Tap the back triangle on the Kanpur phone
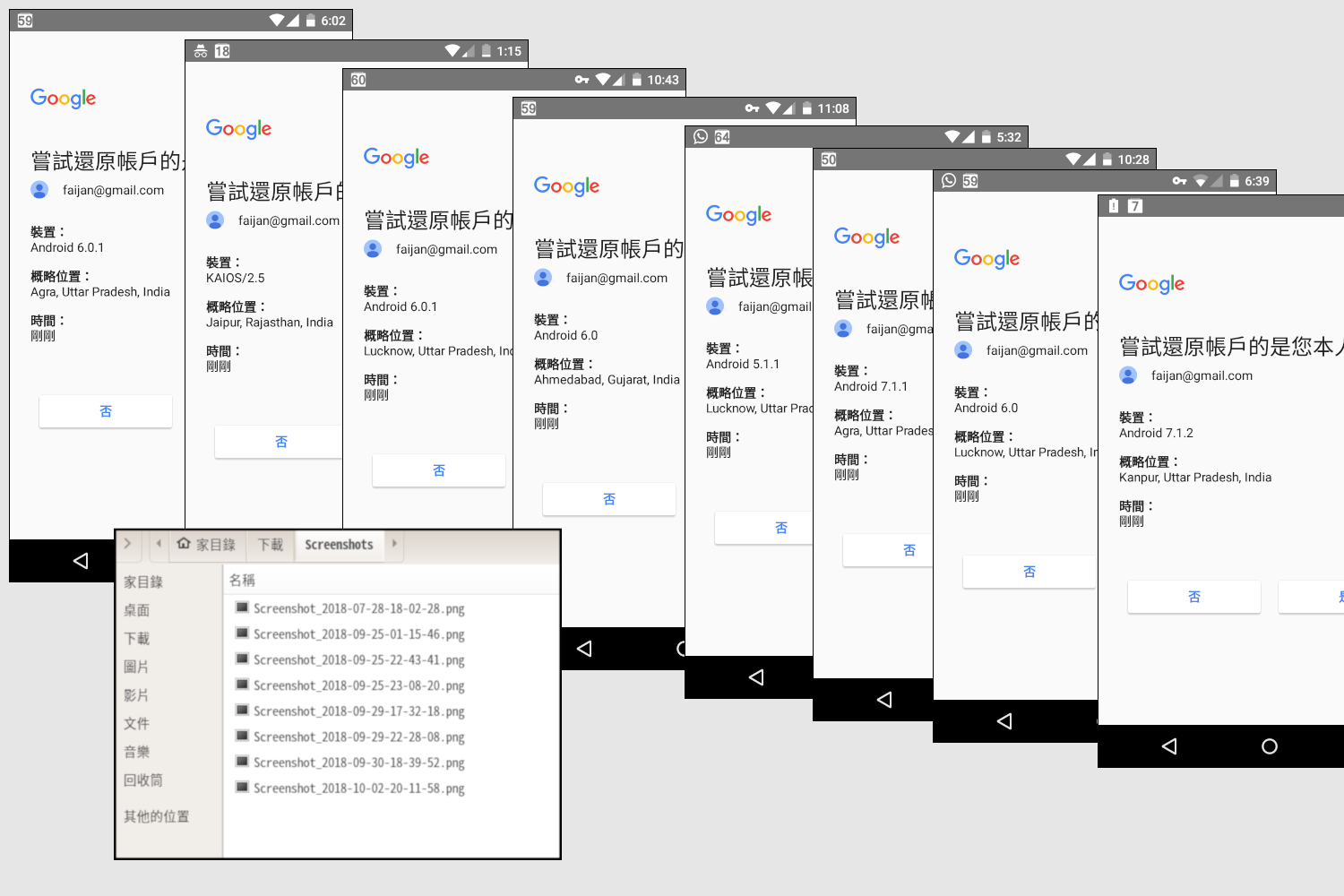The height and width of the screenshot is (896, 1344). point(1169,746)
